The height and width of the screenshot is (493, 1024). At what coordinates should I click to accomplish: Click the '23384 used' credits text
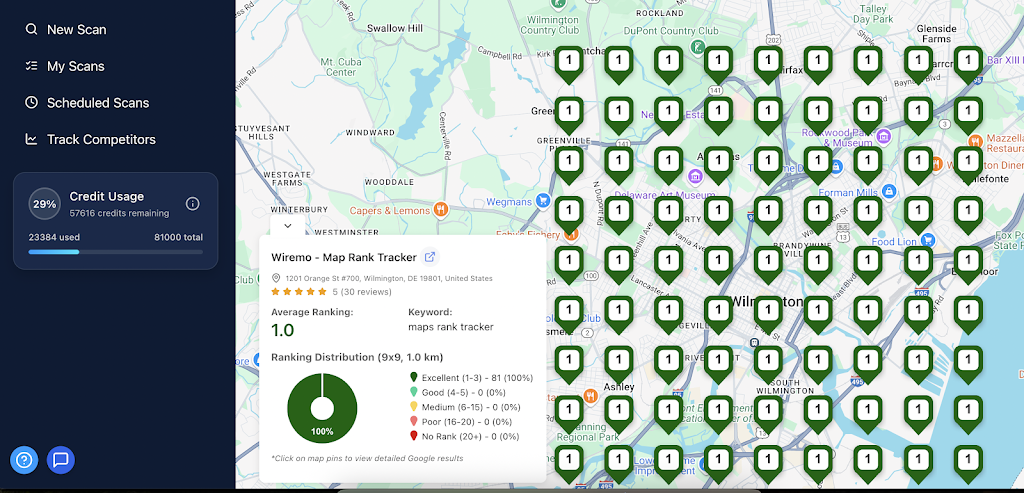click(54, 238)
